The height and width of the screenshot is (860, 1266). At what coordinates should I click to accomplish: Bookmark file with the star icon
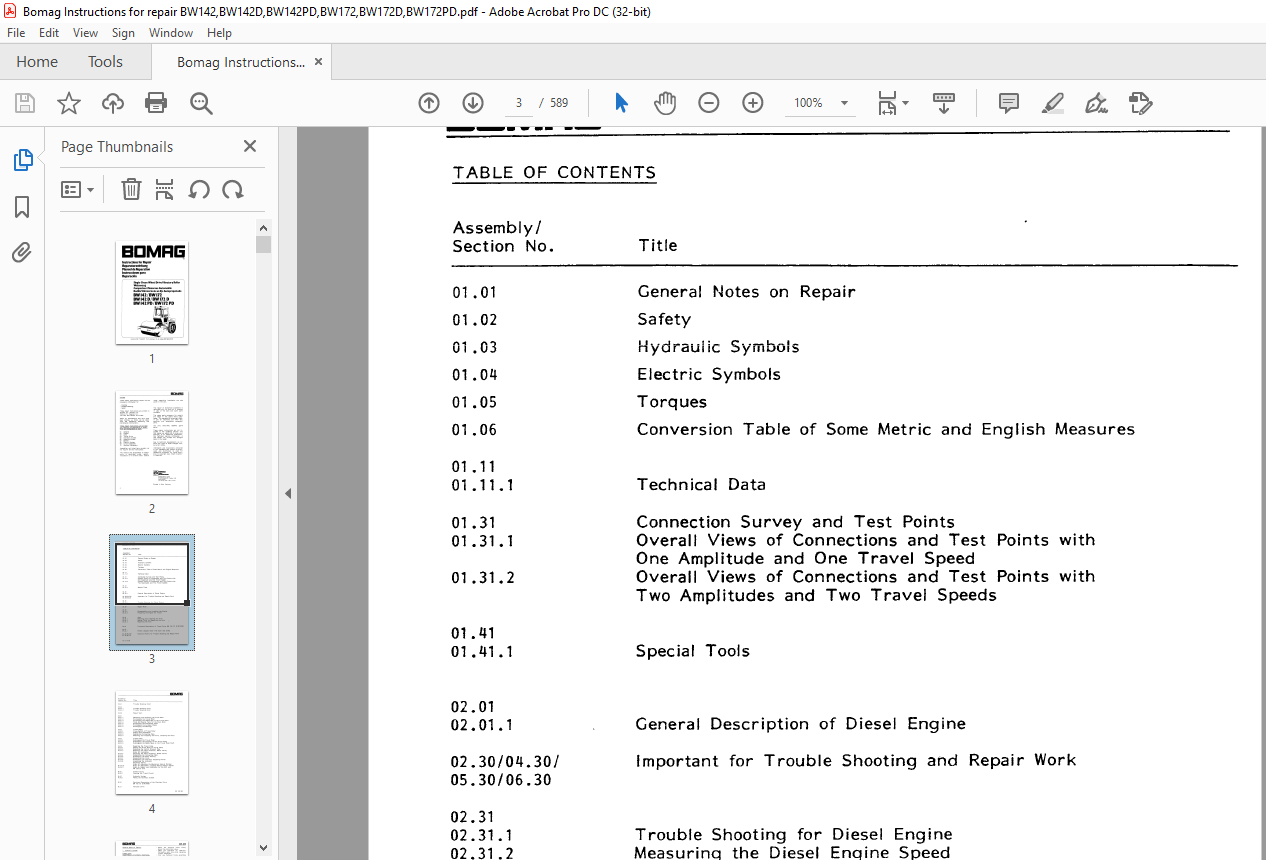click(68, 103)
